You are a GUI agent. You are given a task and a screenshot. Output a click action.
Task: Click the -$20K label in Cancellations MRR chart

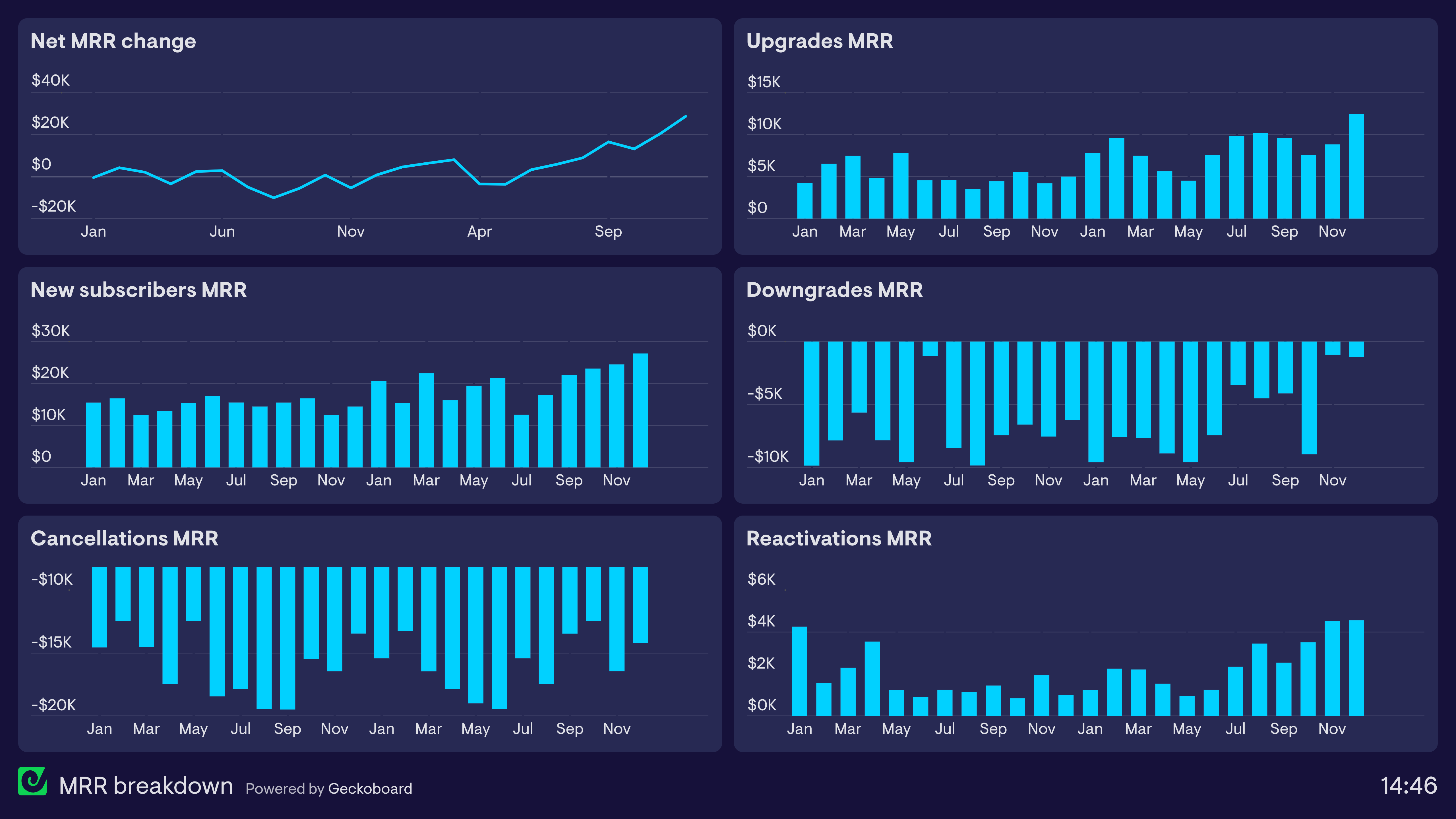coord(53,705)
